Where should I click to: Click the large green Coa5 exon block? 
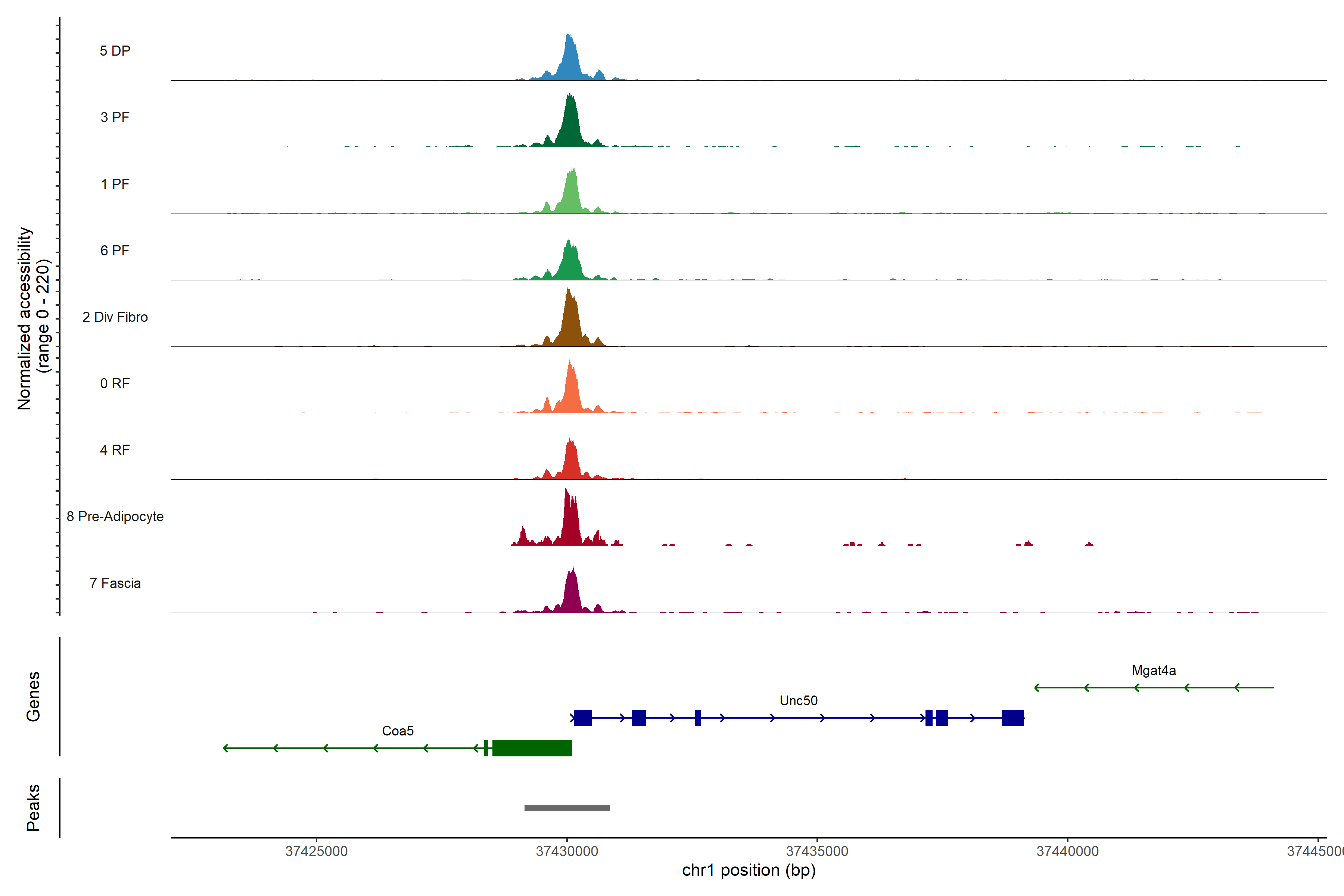(532, 748)
